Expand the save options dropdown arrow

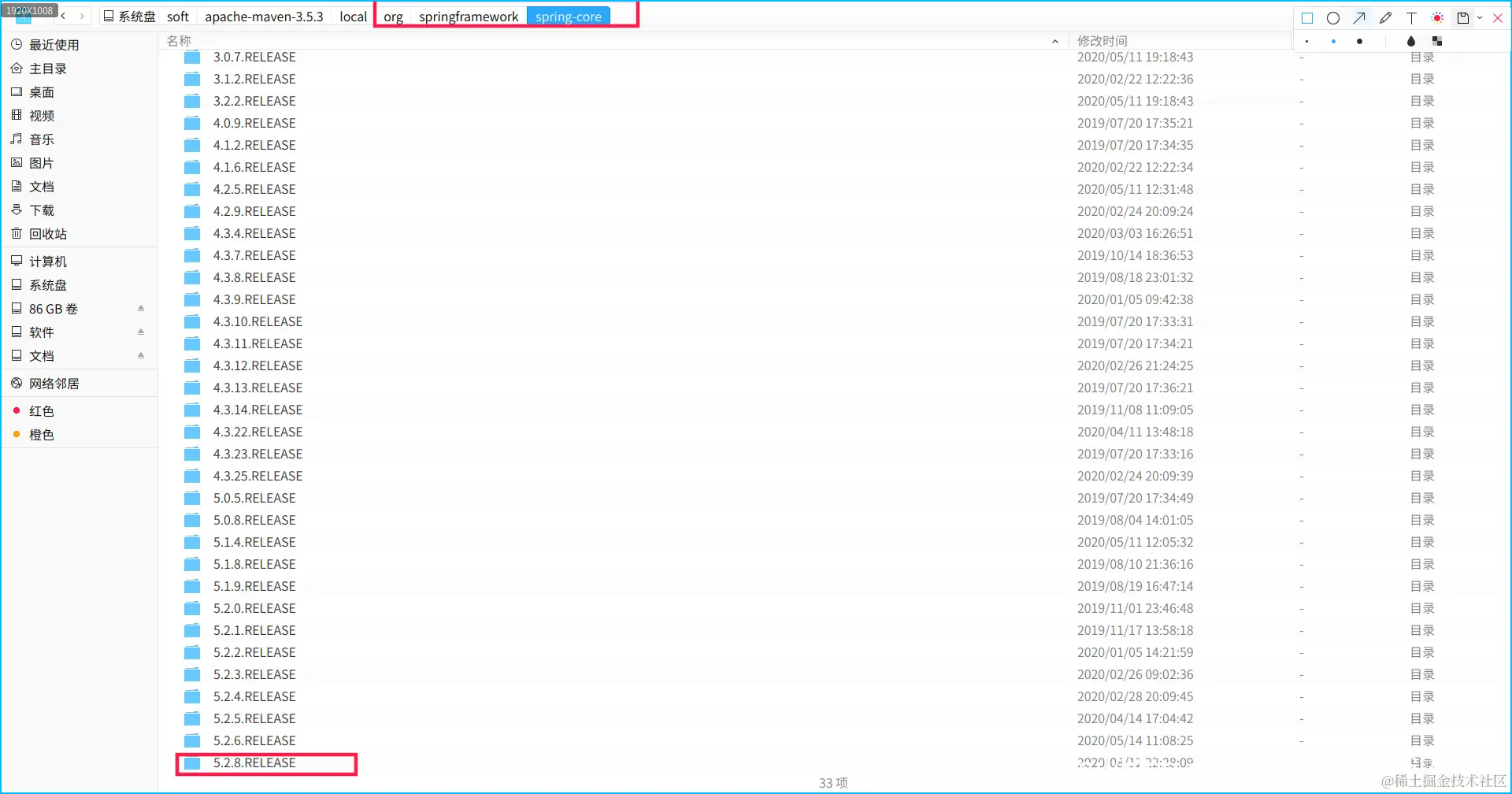(x=1480, y=17)
